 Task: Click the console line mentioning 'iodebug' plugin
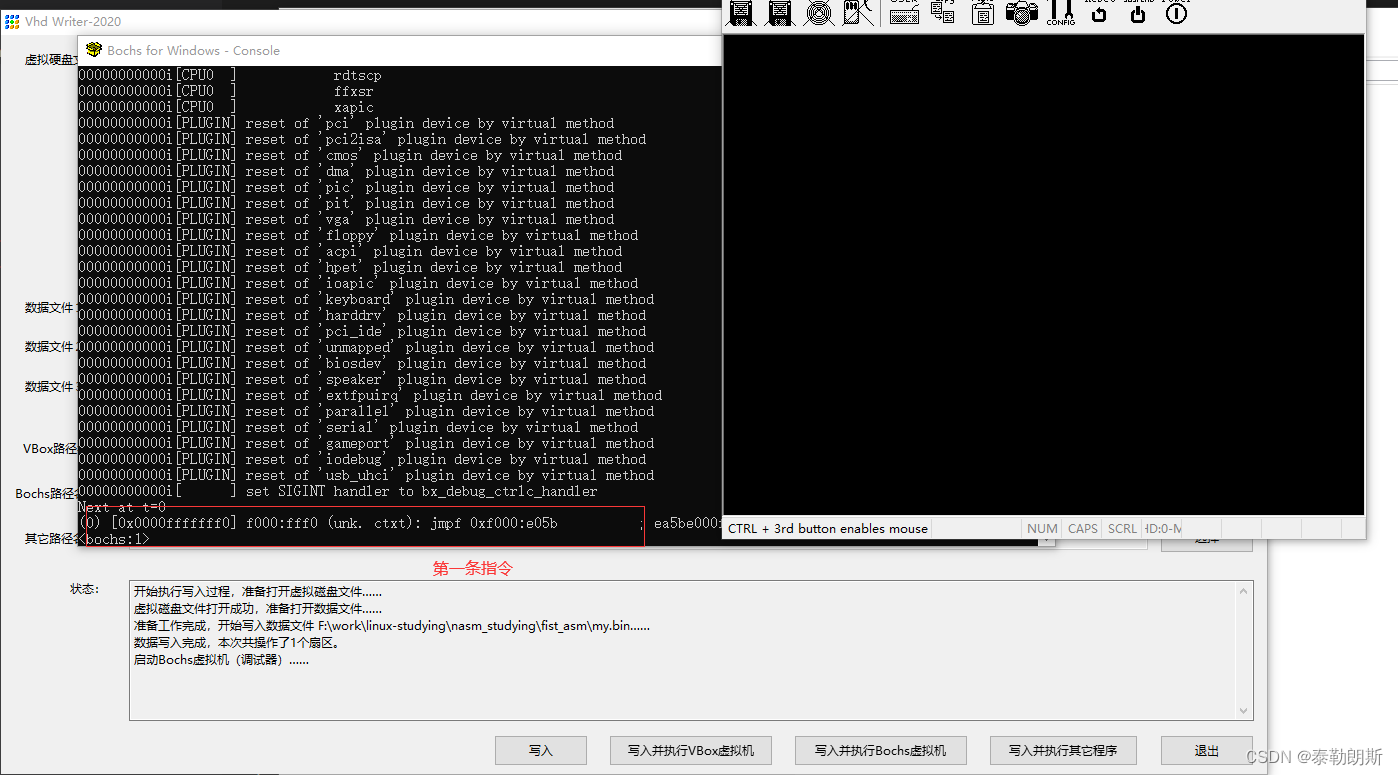pos(362,459)
